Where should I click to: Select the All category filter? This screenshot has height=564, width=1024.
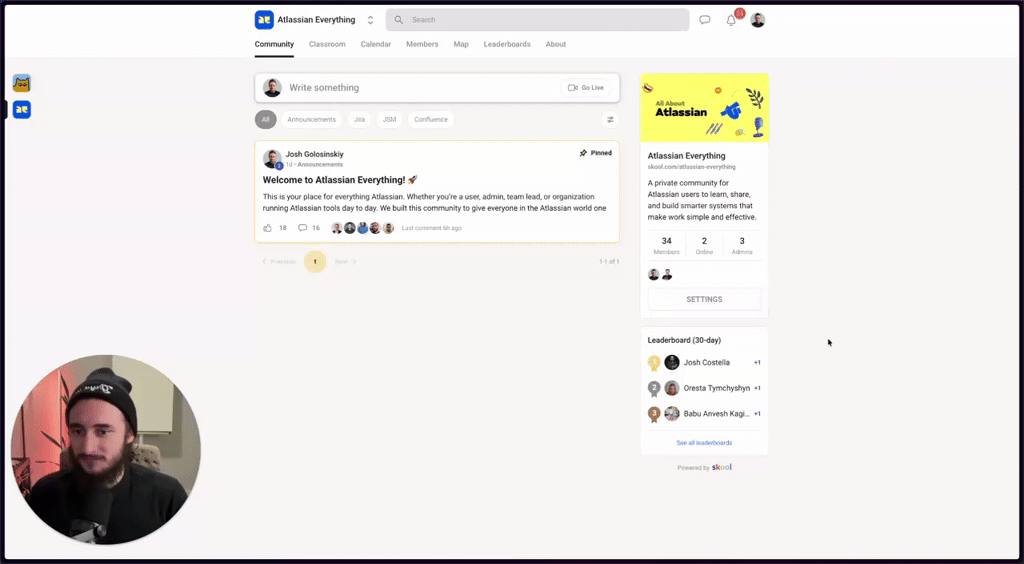pyautogui.click(x=266, y=119)
